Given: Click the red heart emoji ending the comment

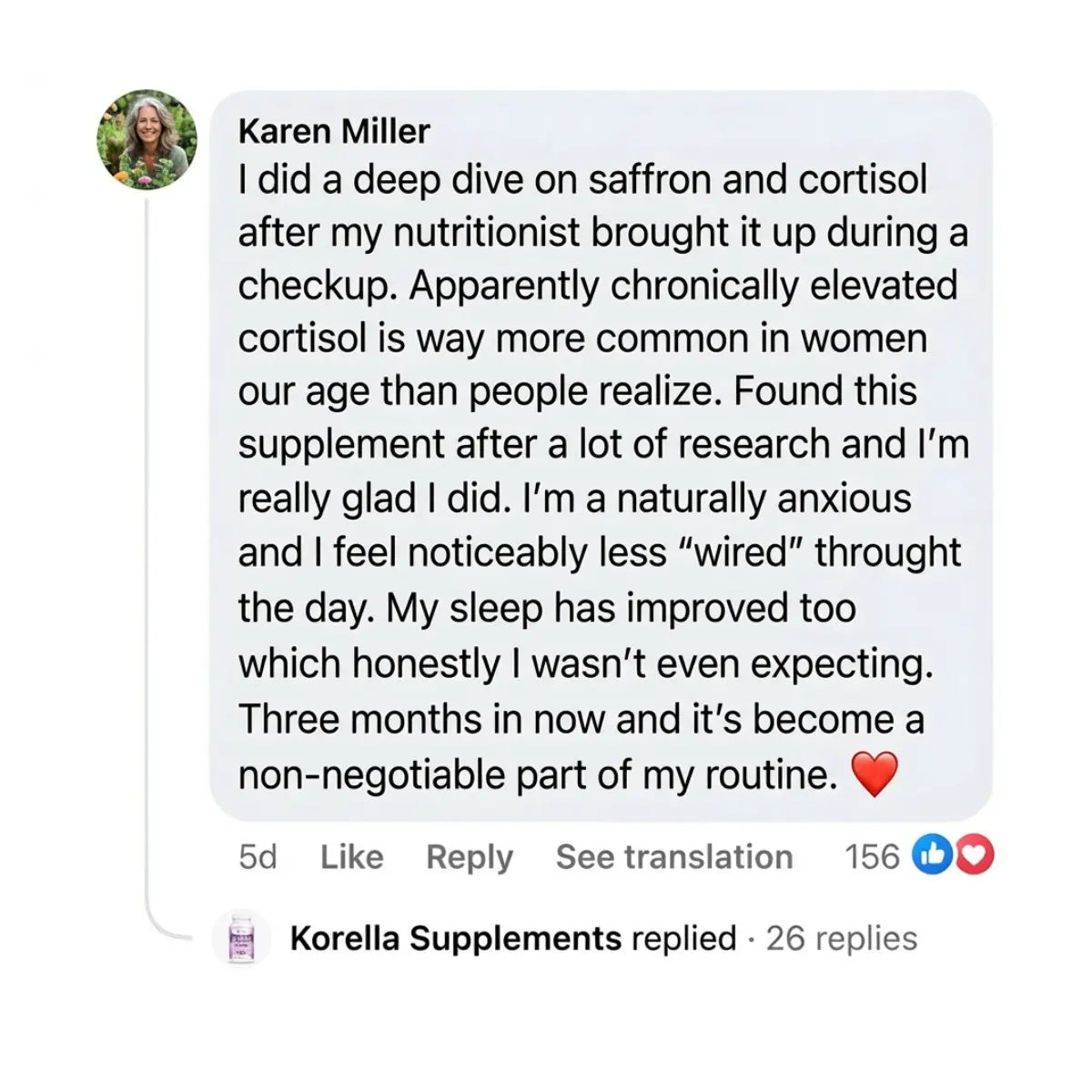Looking at the screenshot, I should (x=875, y=774).
